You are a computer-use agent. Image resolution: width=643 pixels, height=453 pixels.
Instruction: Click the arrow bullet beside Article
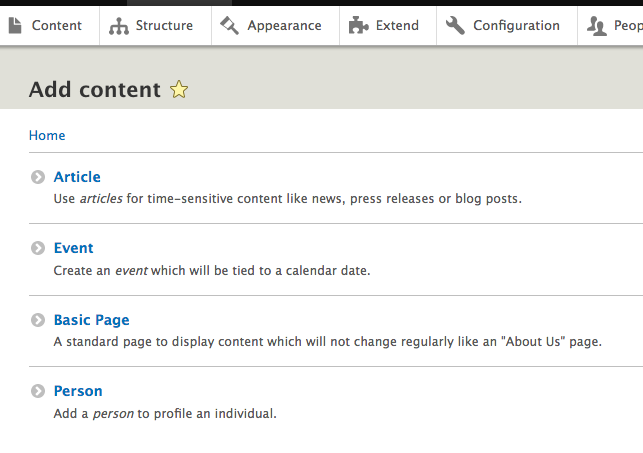pos(38,177)
